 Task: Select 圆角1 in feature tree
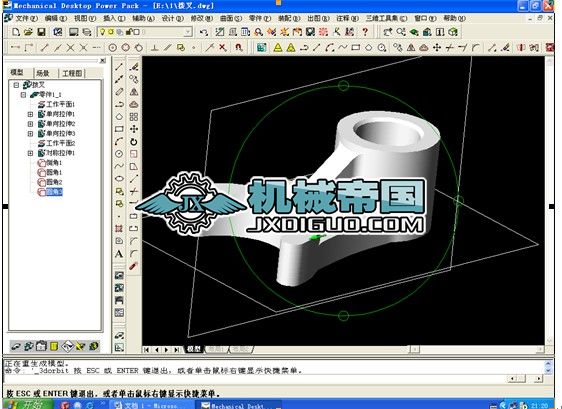pyautogui.click(x=50, y=172)
